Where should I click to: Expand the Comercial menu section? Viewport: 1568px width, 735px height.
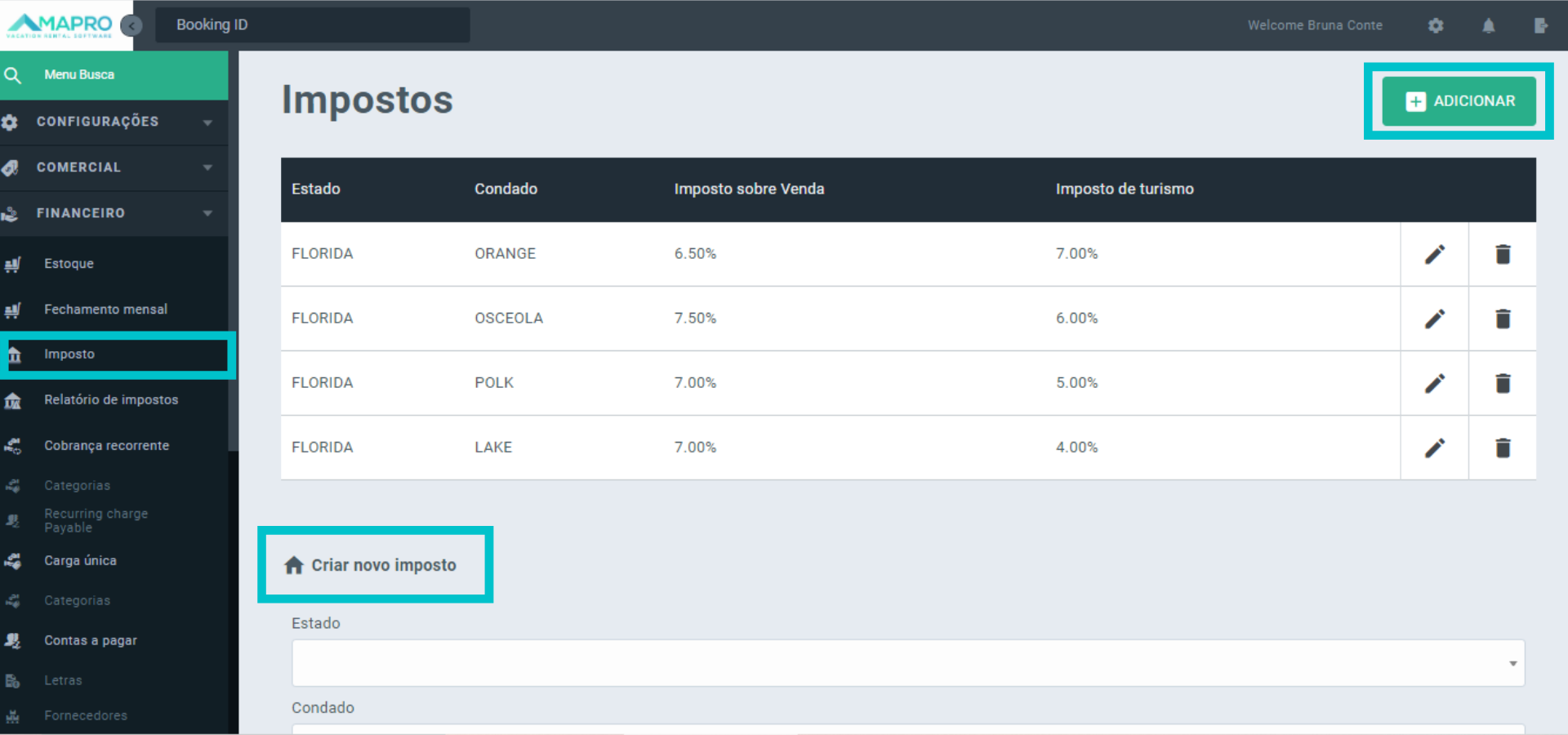[114, 167]
